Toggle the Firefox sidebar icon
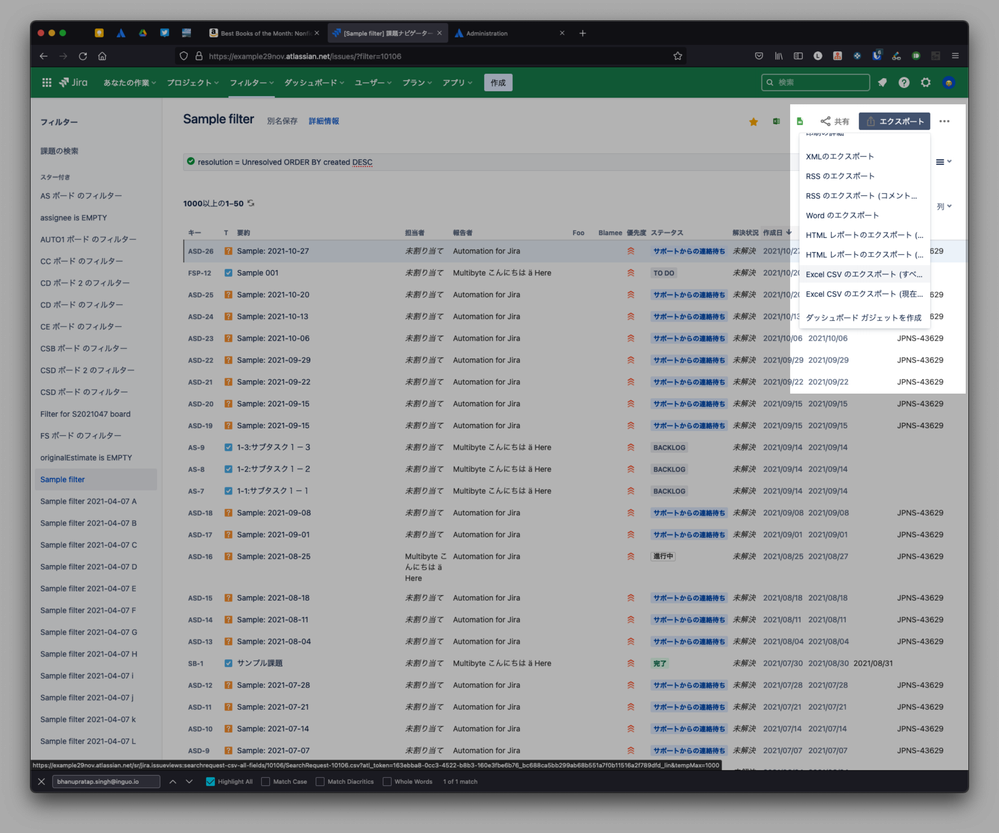Viewport: 999px width, 833px height. 798,56
